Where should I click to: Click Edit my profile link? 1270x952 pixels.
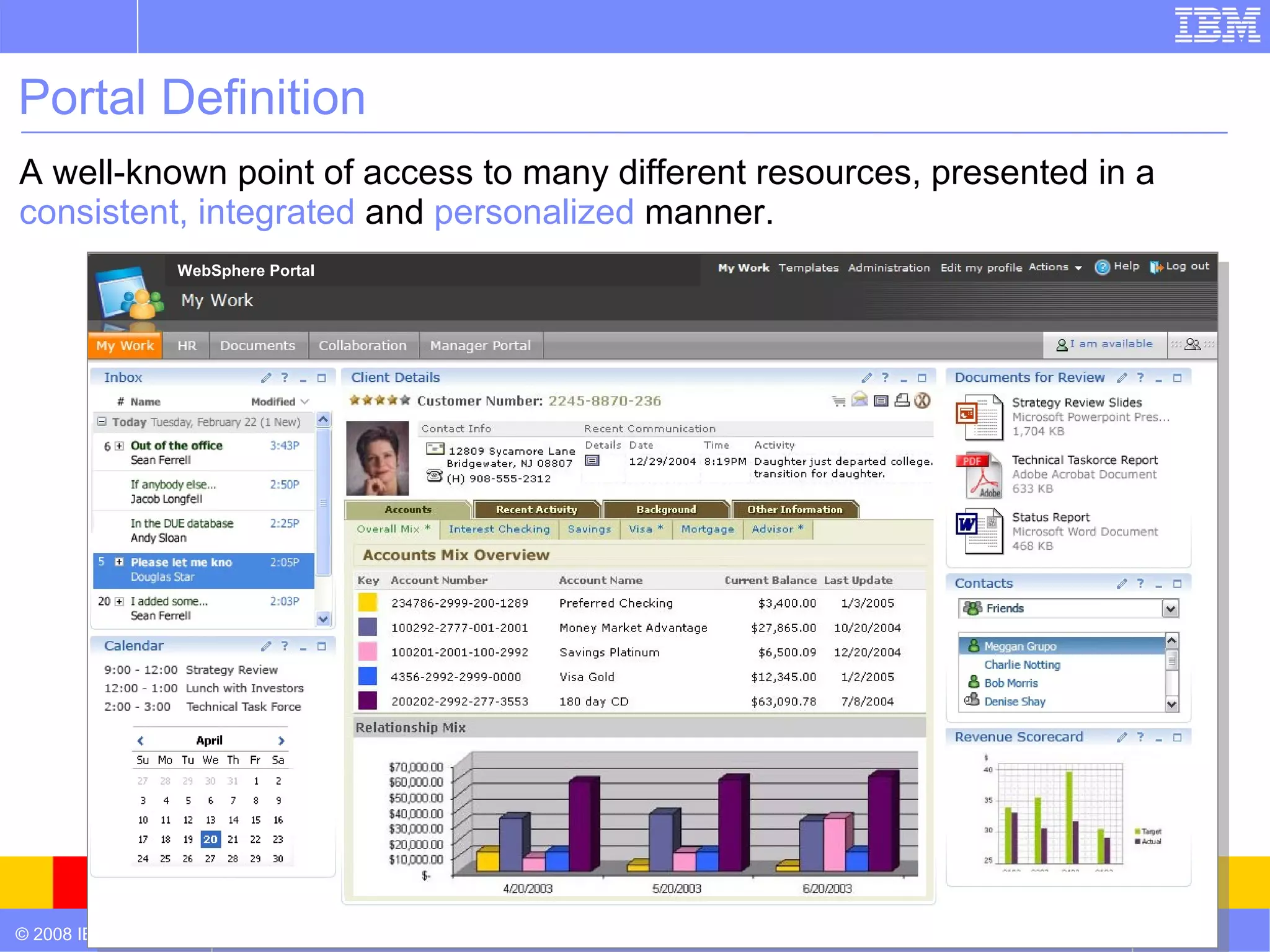click(x=981, y=268)
